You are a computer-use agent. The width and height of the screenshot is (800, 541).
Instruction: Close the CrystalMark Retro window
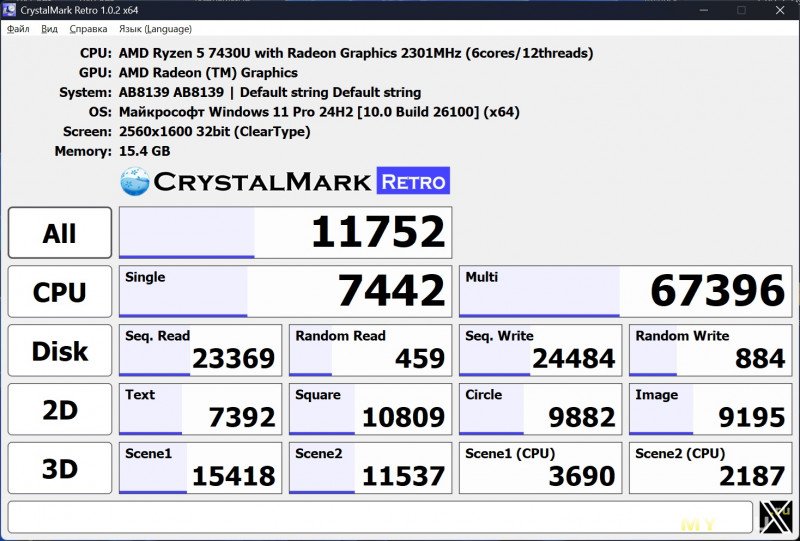[781, 10]
